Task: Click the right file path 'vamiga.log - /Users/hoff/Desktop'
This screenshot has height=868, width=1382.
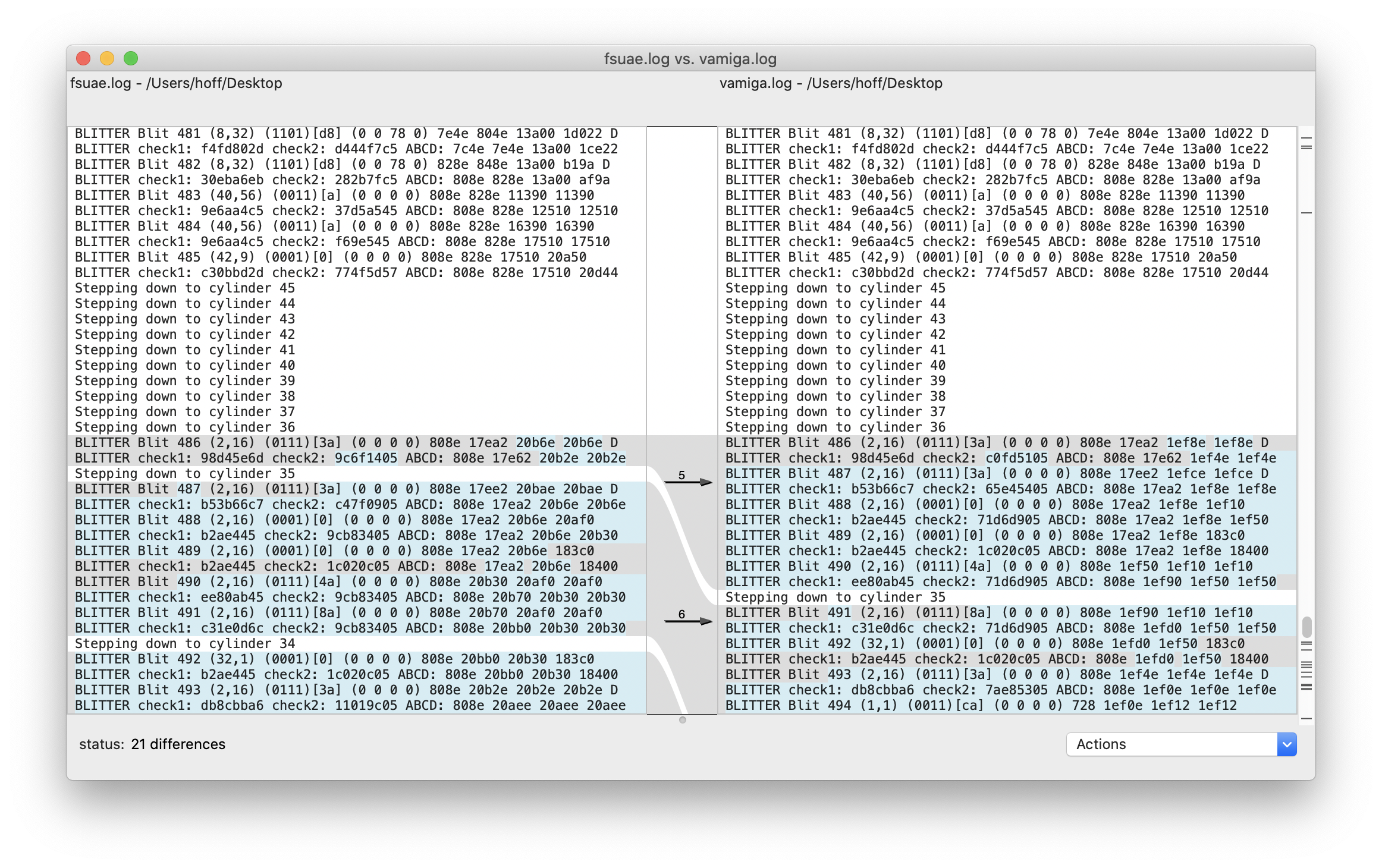Action: [x=831, y=83]
